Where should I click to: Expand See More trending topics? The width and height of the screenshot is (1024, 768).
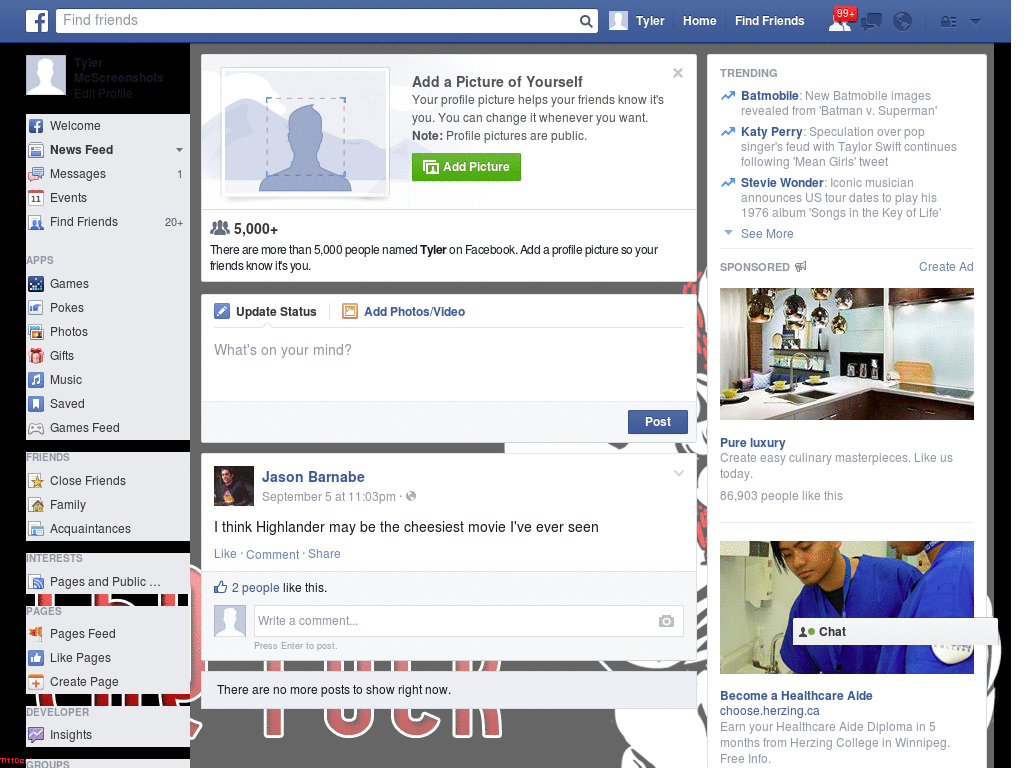(x=767, y=234)
